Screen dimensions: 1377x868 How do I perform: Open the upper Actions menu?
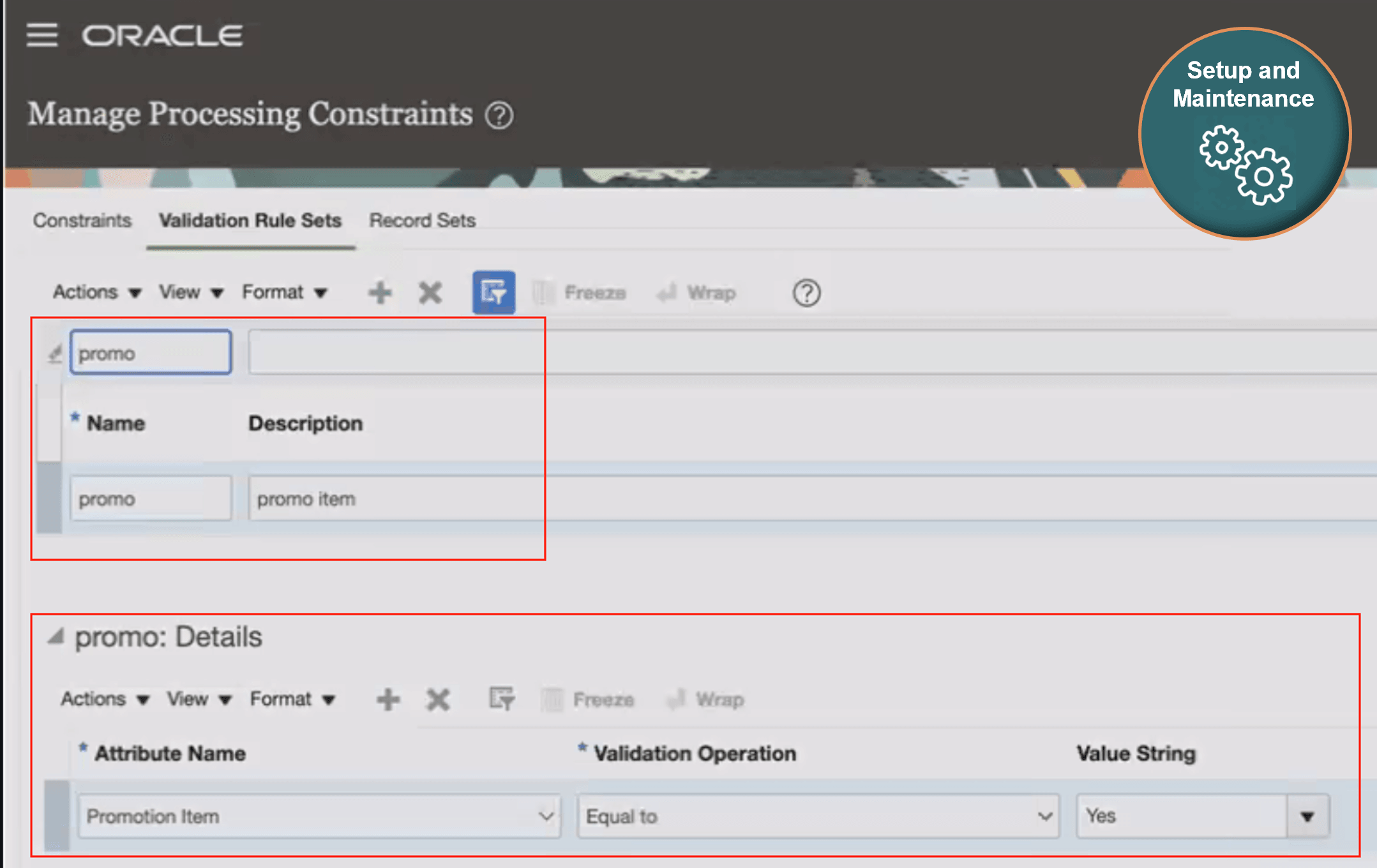click(x=96, y=292)
